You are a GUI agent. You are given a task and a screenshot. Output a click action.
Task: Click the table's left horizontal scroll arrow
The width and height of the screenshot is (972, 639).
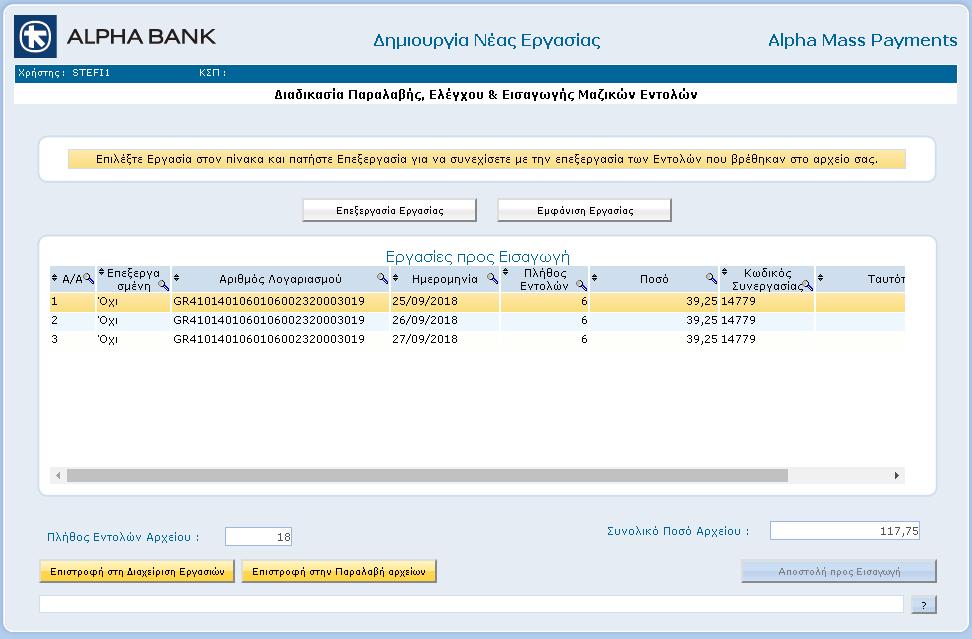click(58, 475)
